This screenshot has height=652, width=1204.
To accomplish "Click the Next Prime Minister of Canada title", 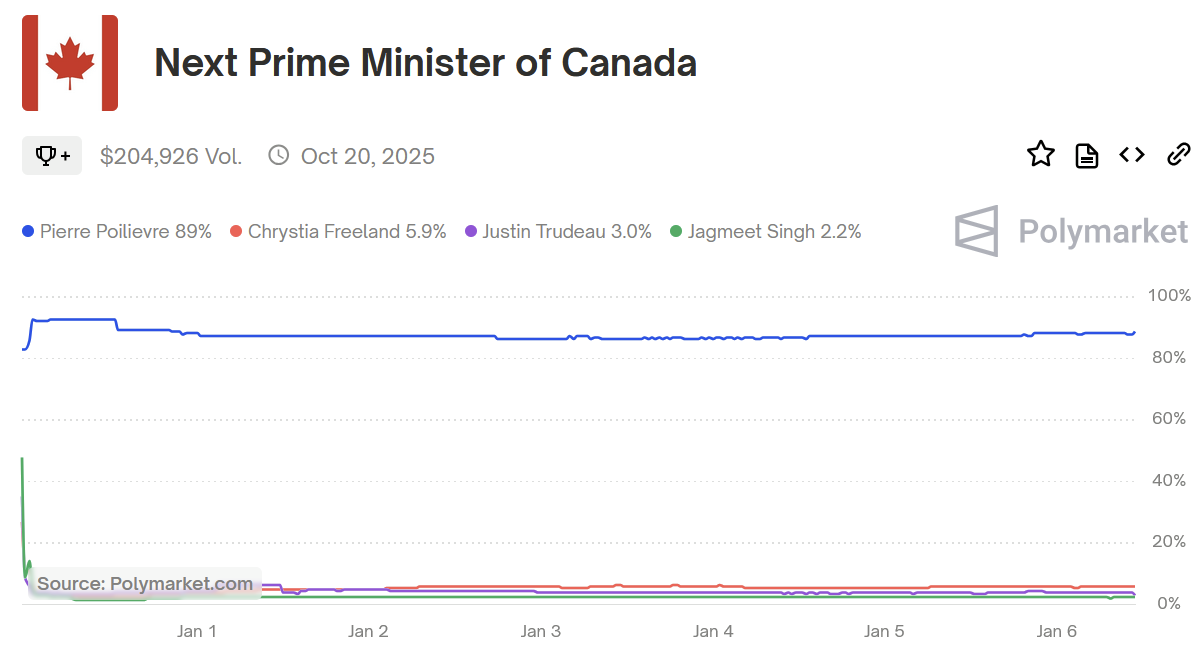I will coord(425,63).
